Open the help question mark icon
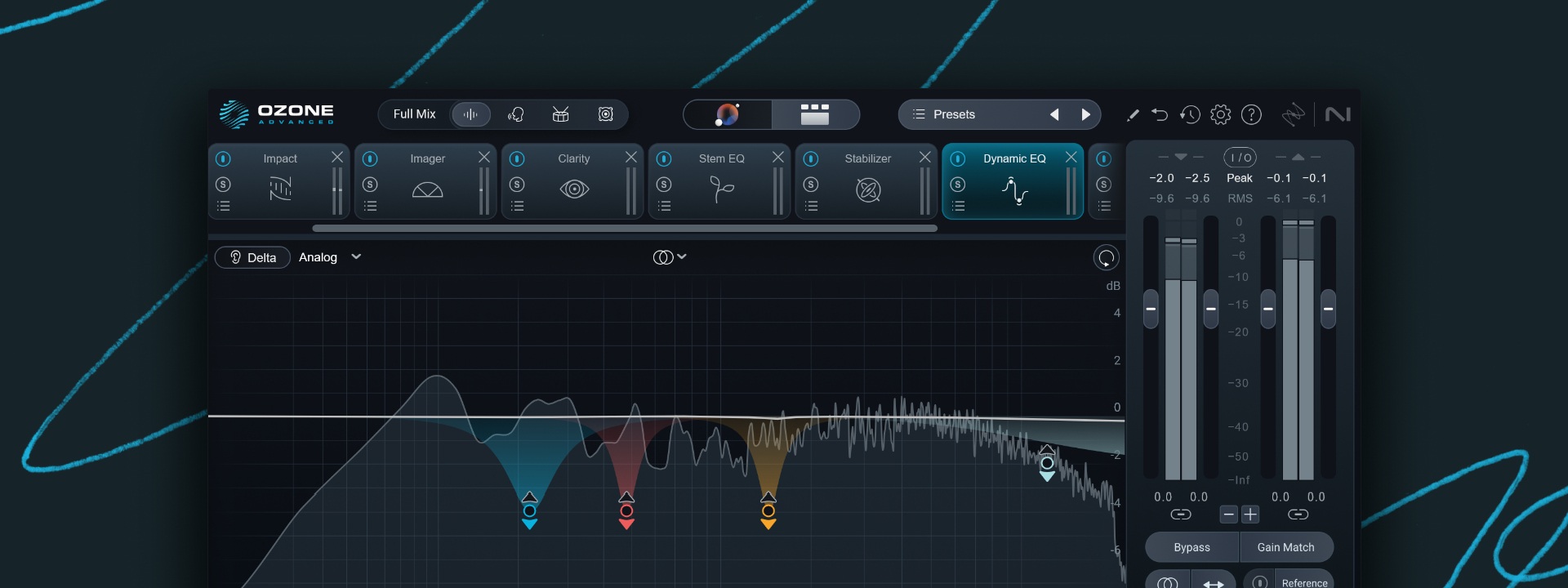 [x=1251, y=114]
